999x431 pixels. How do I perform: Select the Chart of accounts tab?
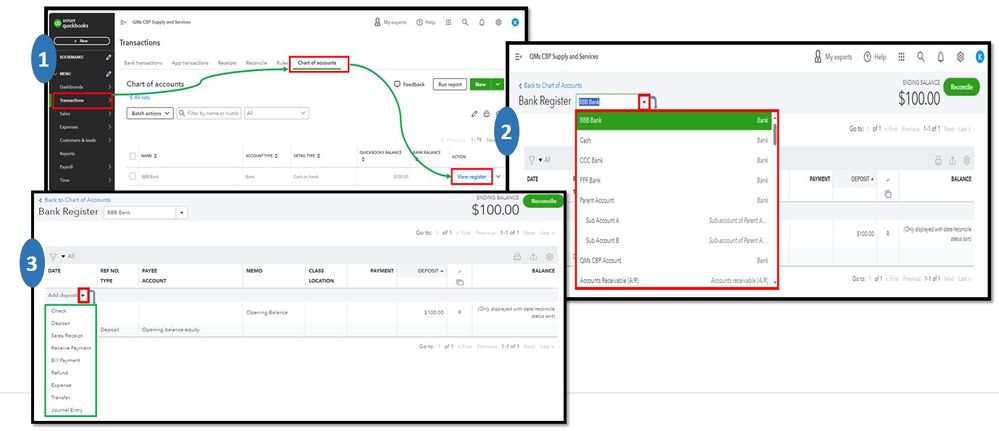317,63
